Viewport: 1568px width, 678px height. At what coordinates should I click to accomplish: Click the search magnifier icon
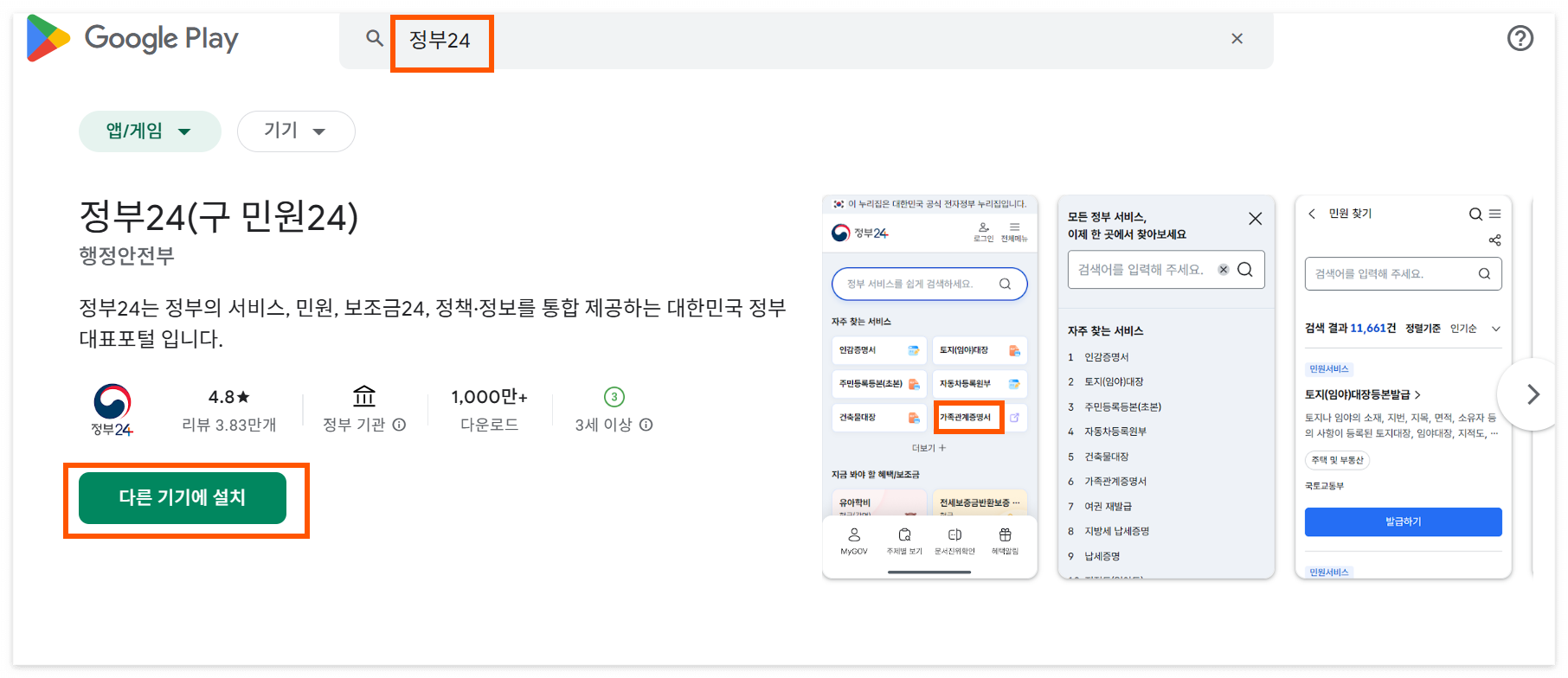pyautogui.click(x=375, y=38)
